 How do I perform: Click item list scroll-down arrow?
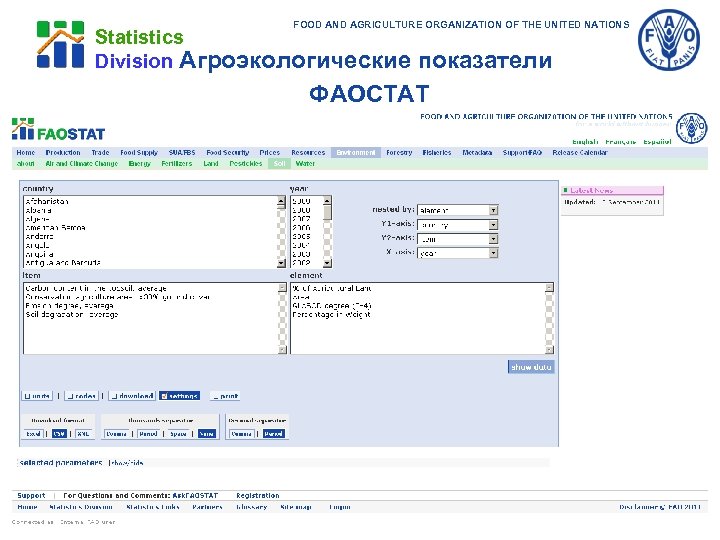(282, 349)
